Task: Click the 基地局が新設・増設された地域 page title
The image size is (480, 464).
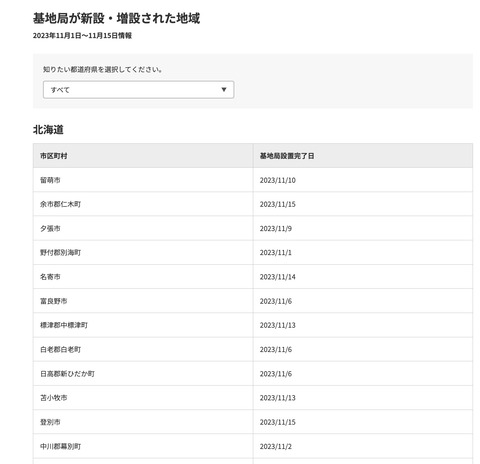Action: pos(116,18)
